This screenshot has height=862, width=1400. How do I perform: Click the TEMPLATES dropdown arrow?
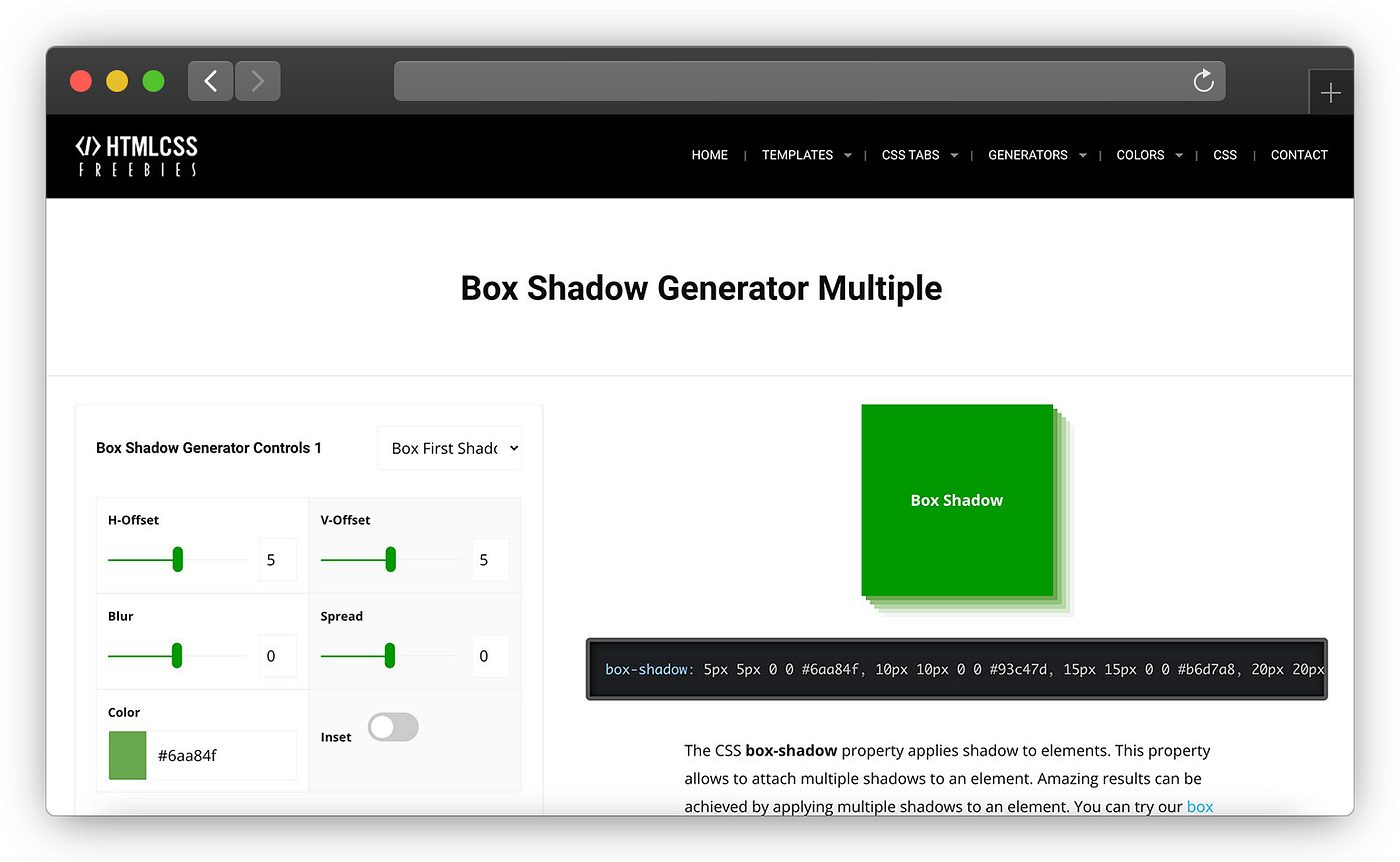point(848,156)
